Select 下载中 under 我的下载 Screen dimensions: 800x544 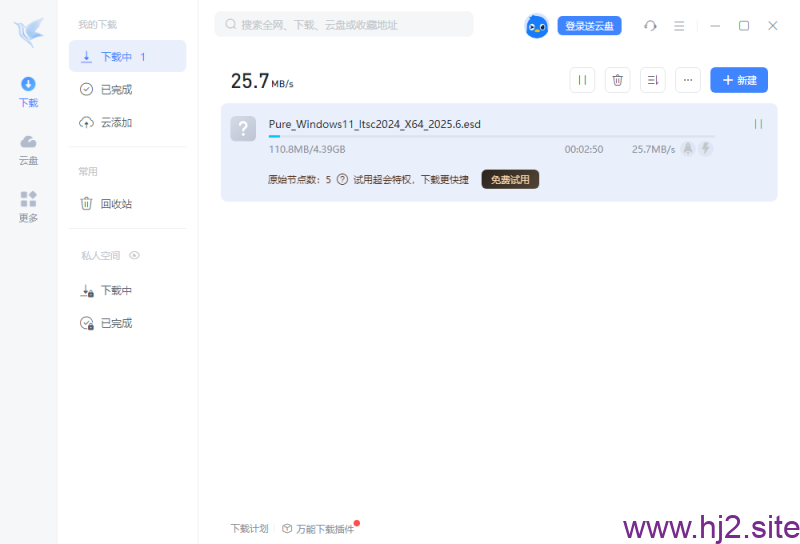[x=128, y=56]
